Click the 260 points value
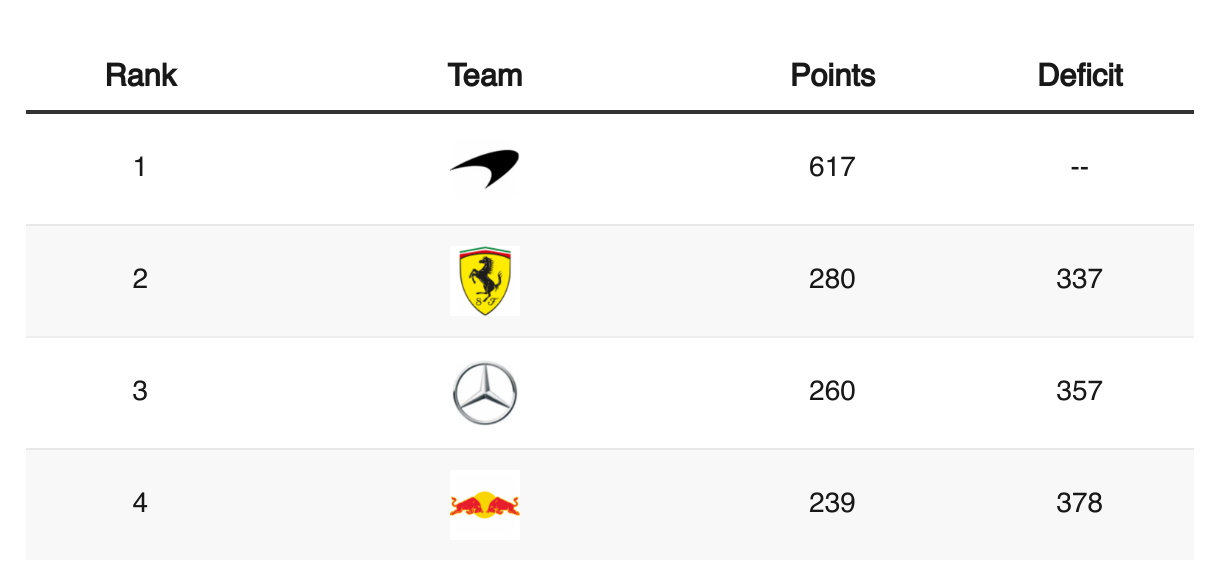The height and width of the screenshot is (586, 1220). click(832, 390)
